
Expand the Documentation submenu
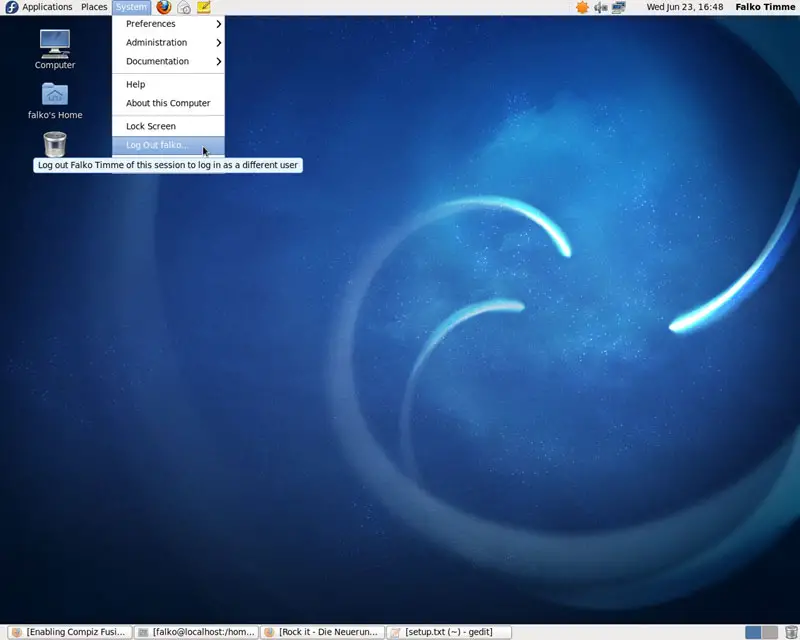point(168,61)
